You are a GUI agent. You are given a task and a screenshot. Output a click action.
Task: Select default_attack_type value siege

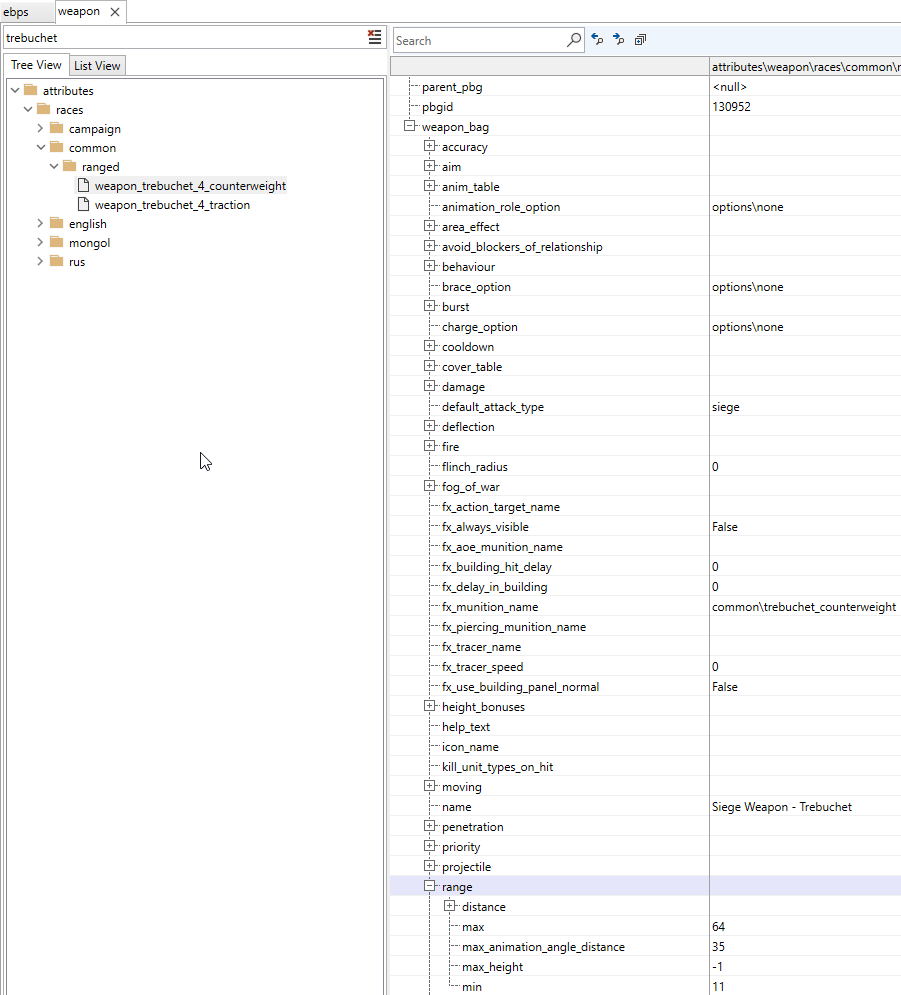726,407
